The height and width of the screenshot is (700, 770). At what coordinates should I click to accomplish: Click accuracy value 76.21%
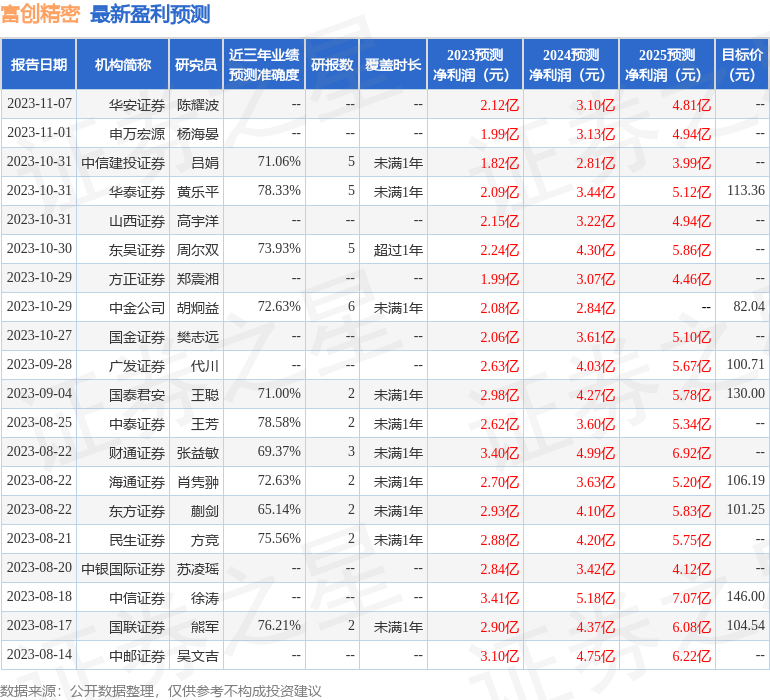[x=279, y=625]
